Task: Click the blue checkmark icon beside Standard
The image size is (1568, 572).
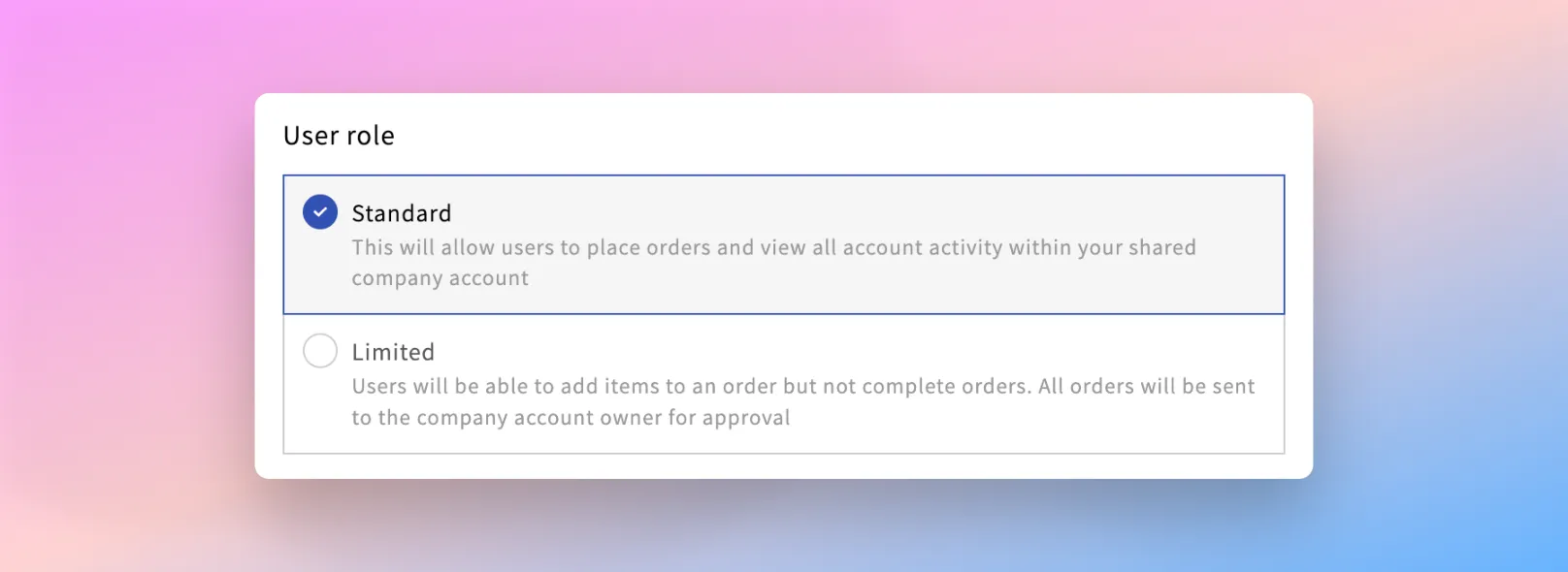Action: [320, 211]
